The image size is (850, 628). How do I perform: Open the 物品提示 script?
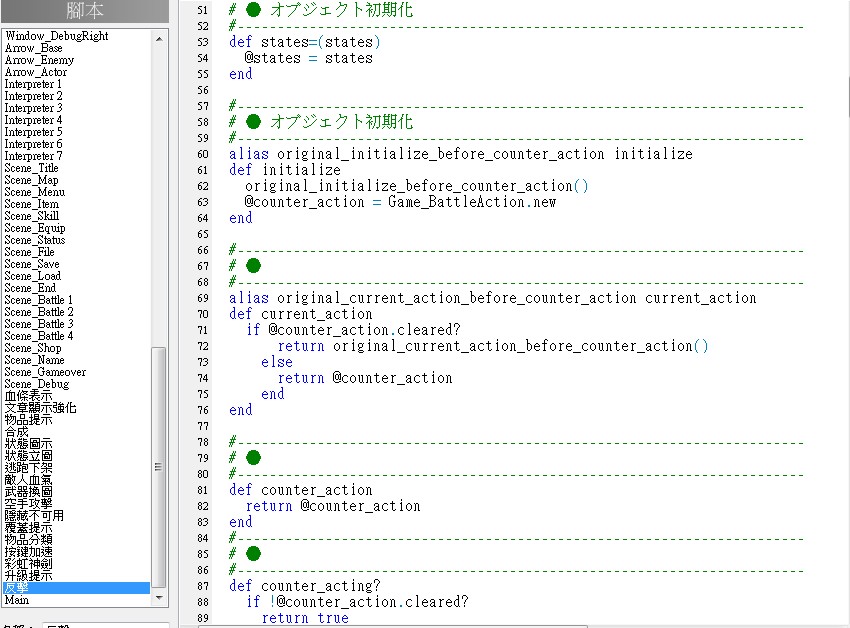point(29,420)
